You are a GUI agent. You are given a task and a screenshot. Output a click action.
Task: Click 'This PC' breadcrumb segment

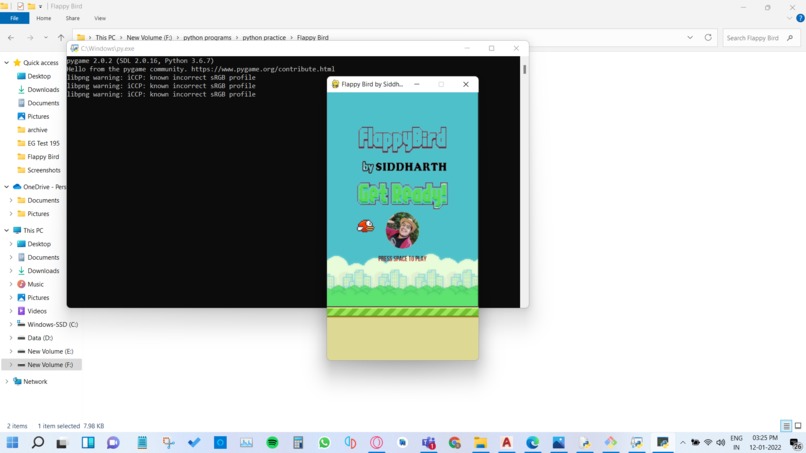(105, 38)
